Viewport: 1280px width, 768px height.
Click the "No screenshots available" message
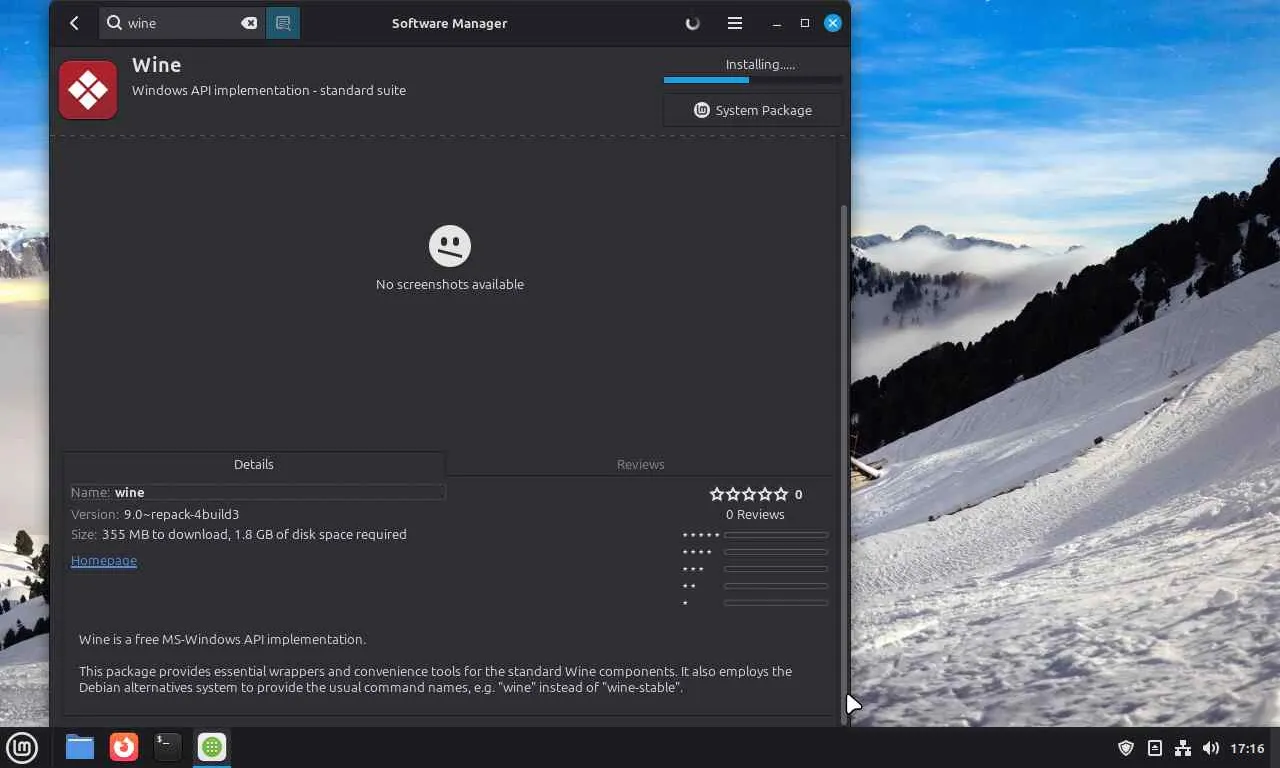coord(450,284)
